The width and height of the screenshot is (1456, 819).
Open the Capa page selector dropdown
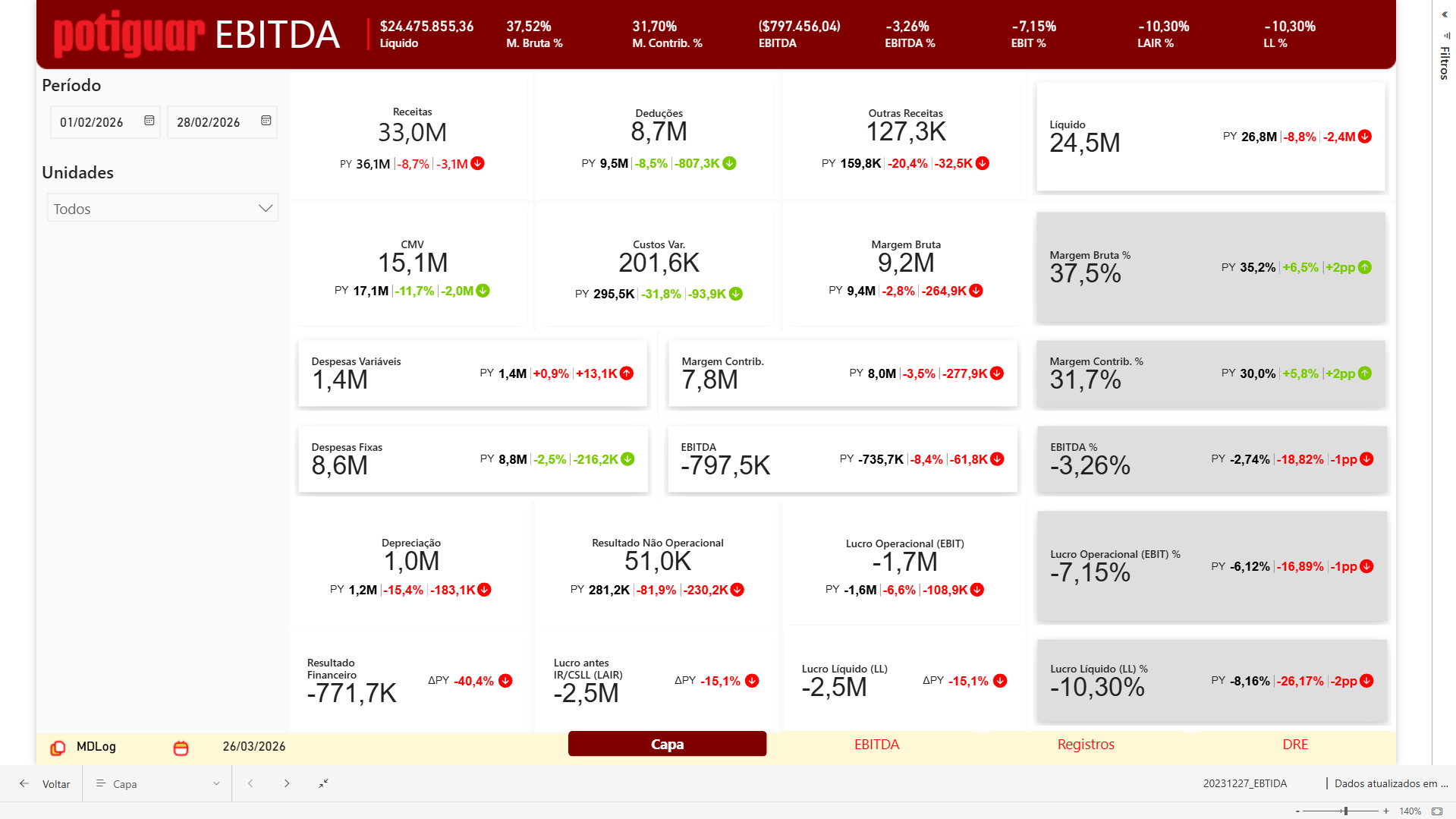coord(216,783)
